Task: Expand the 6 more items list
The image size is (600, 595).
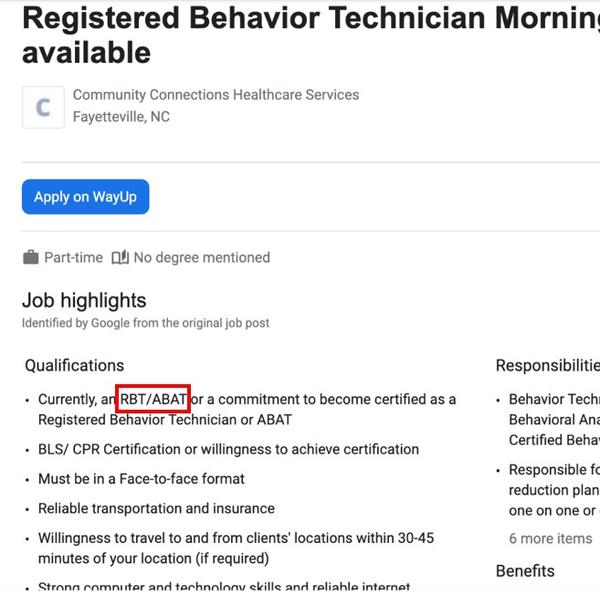Action: [x=550, y=538]
